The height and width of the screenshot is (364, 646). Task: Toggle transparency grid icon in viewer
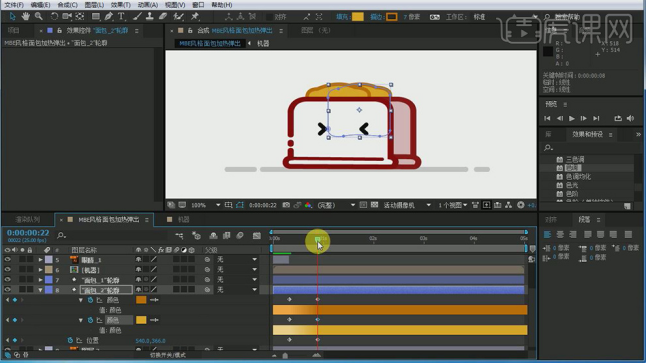tap(374, 205)
